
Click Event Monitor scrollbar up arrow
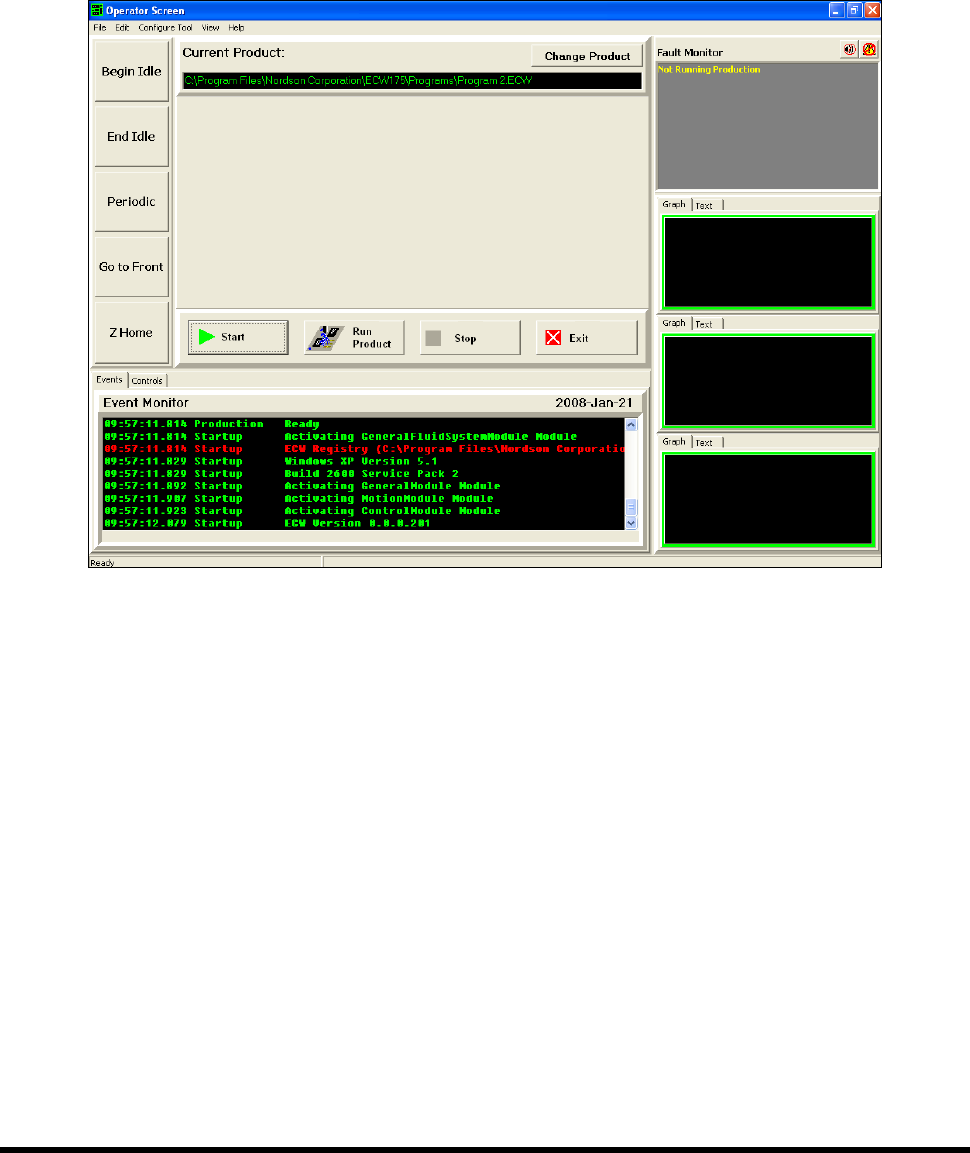631,425
